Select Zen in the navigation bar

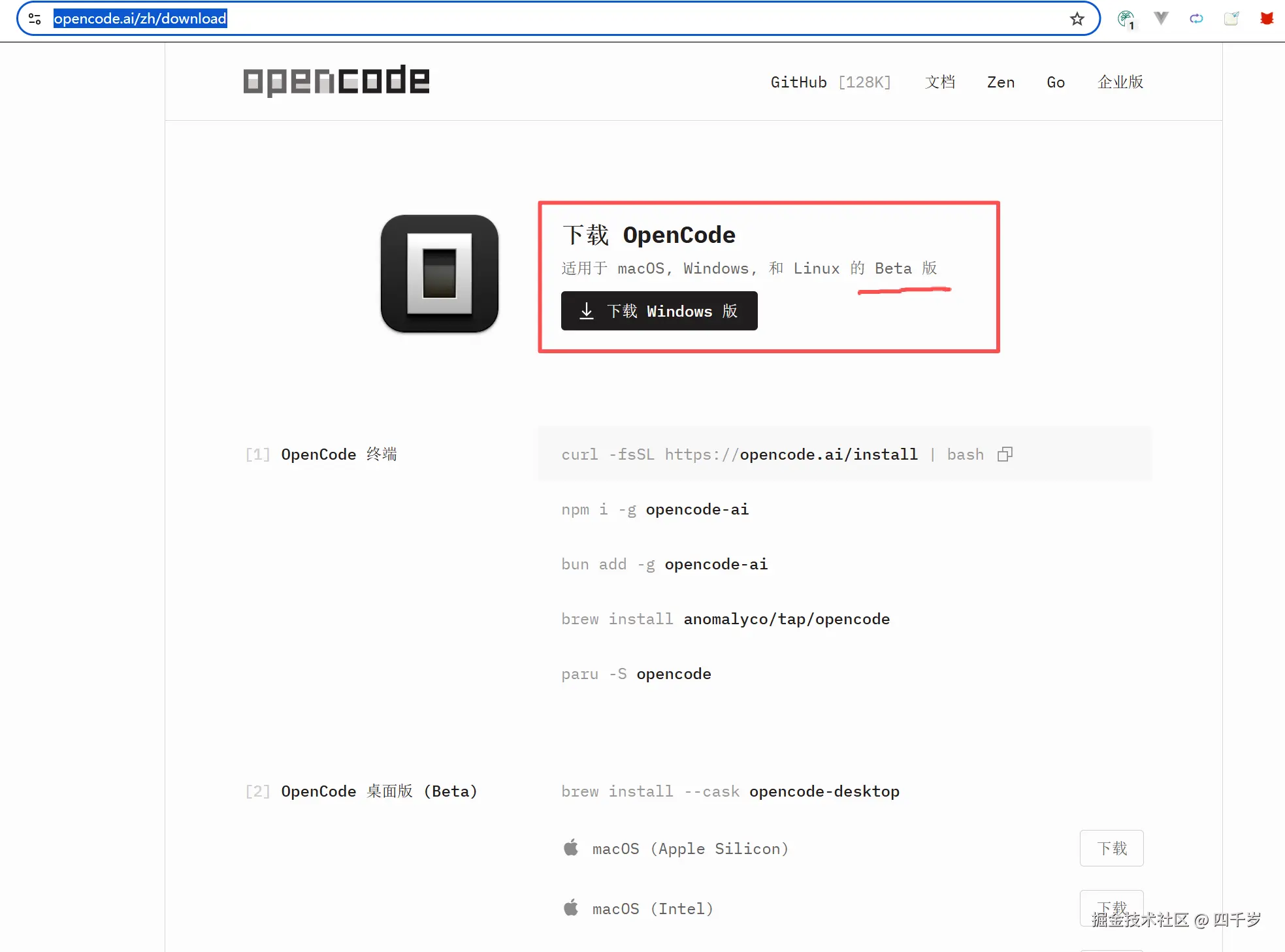click(x=1001, y=82)
